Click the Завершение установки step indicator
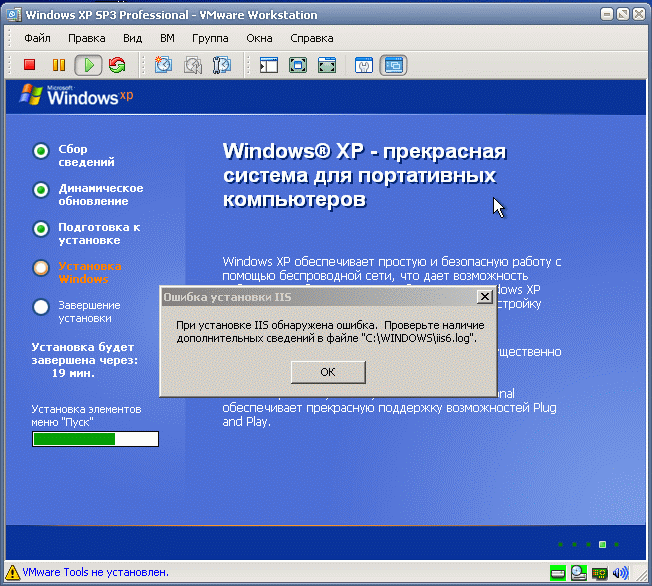The height and width of the screenshot is (586, 652). point(41,307)
